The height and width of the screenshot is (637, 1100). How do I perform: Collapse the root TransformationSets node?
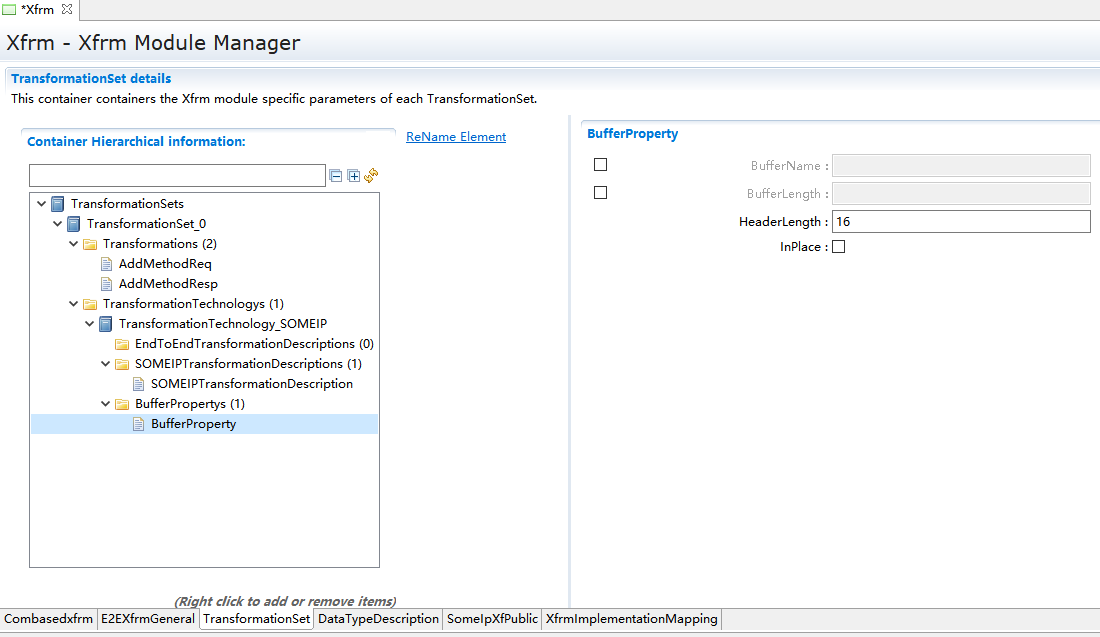pyautogui.click(x=42, y=204)
